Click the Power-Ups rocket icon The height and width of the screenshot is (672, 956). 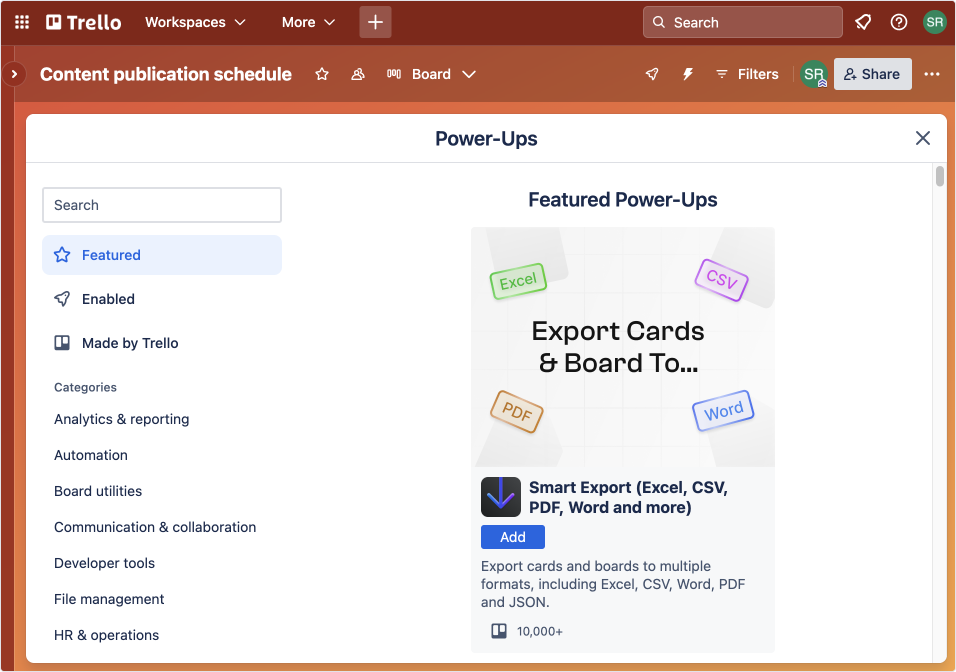click(652, 74)
